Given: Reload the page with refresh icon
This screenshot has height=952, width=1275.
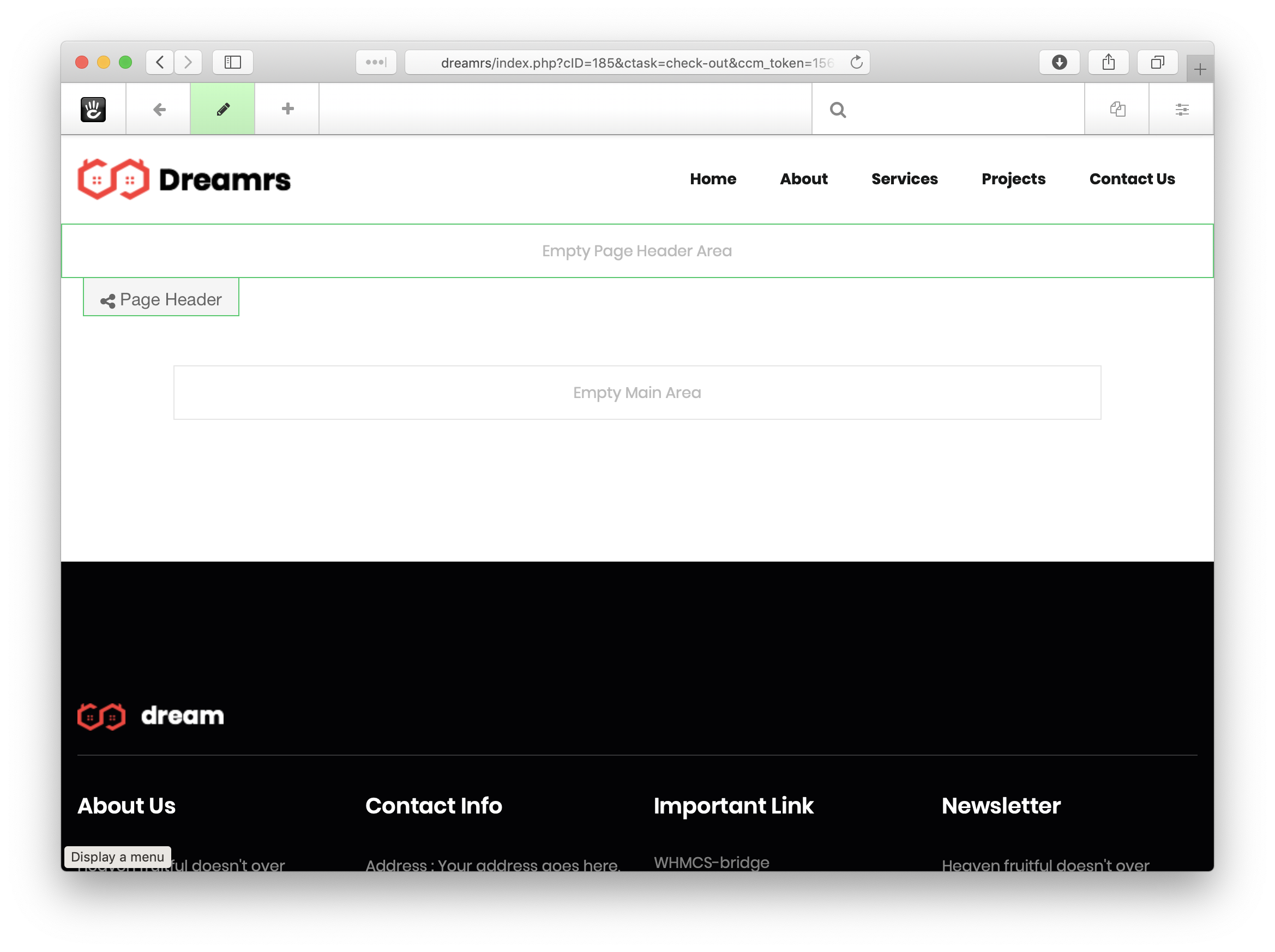Looking at the screenshot, I should click(857, 62).
